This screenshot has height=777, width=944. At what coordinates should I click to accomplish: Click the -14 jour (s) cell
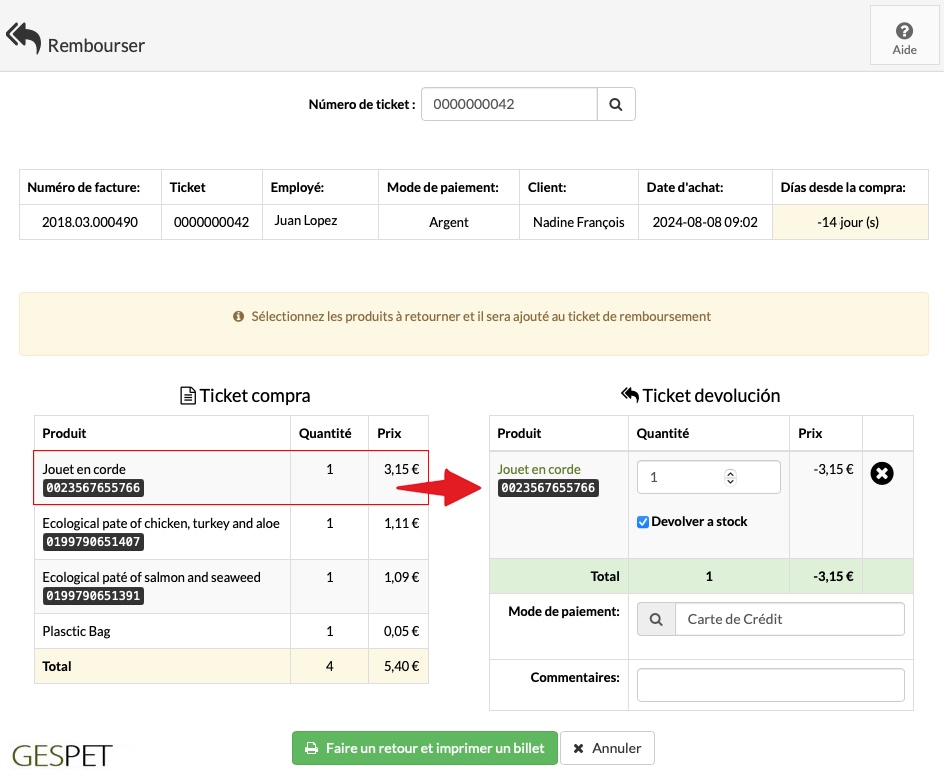(849, 222)
